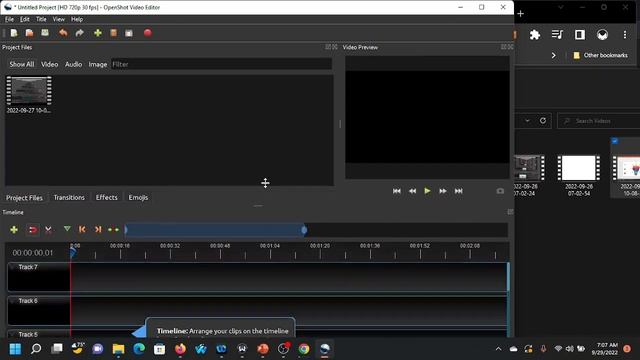Add a track using timeline green plus
This screenshot has width=640, height=360.
click(14, 230)
